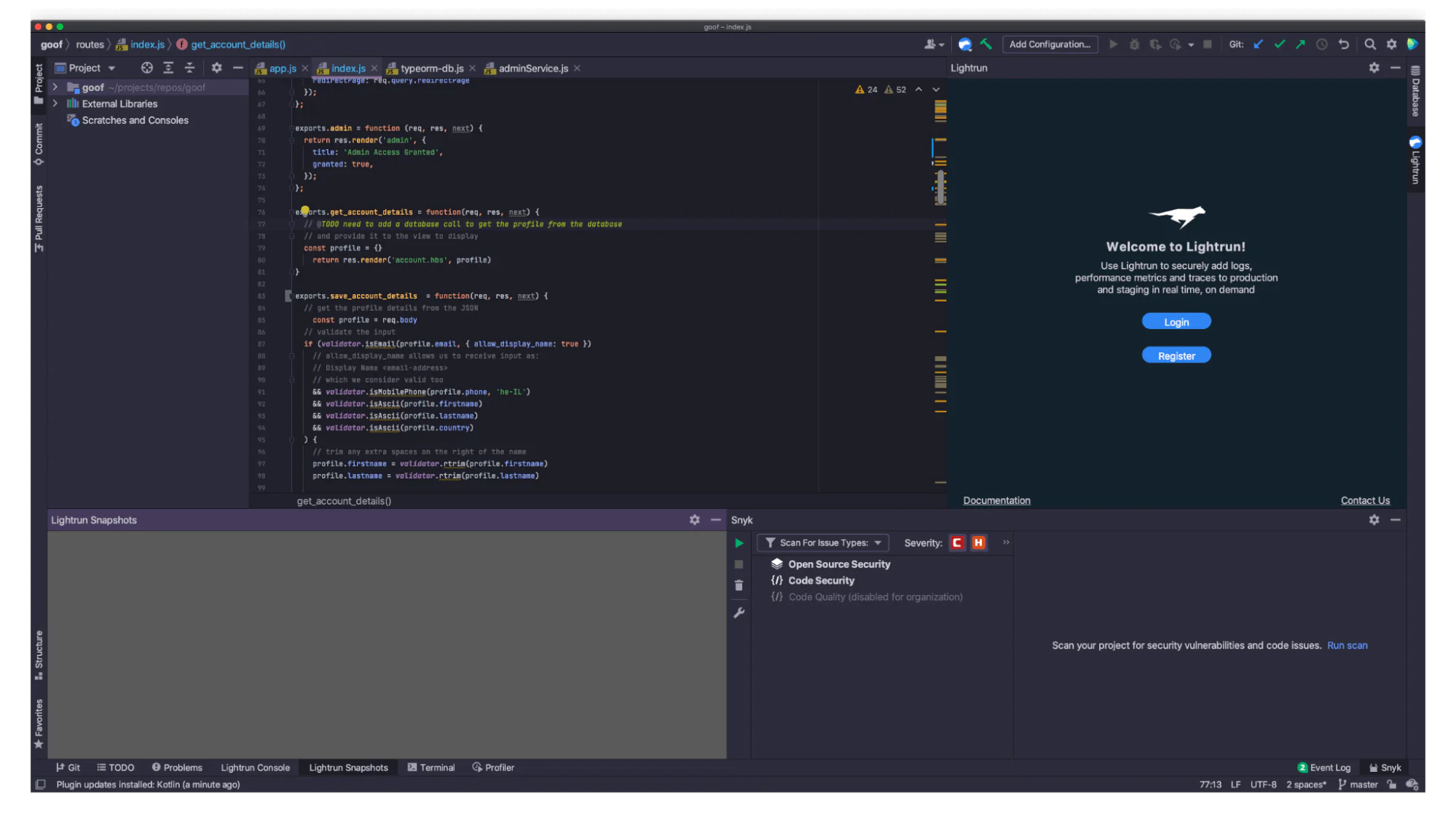Toggle the Structure tool window button
The width and height of the screenshot is (1456, 833).
pyautogui.click(x=39, y=655)
